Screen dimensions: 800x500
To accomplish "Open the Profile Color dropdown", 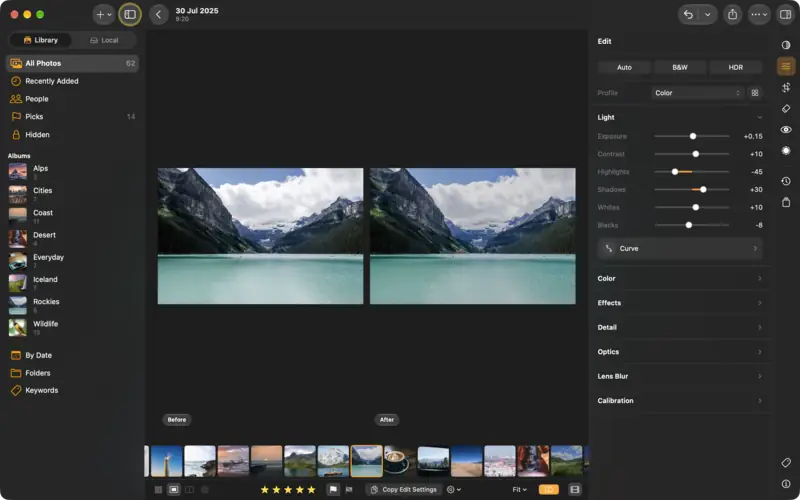I will 697,93.
